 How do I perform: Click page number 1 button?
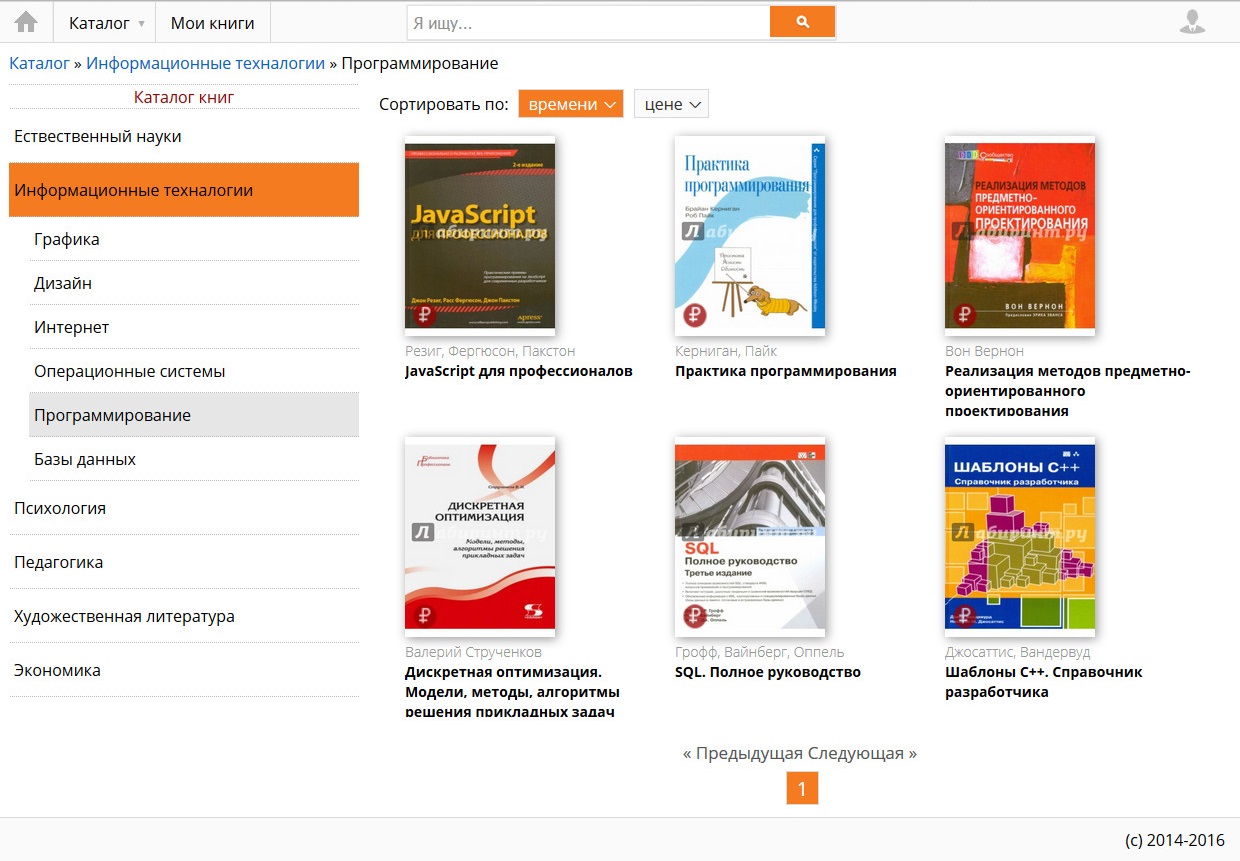point(802,788)
